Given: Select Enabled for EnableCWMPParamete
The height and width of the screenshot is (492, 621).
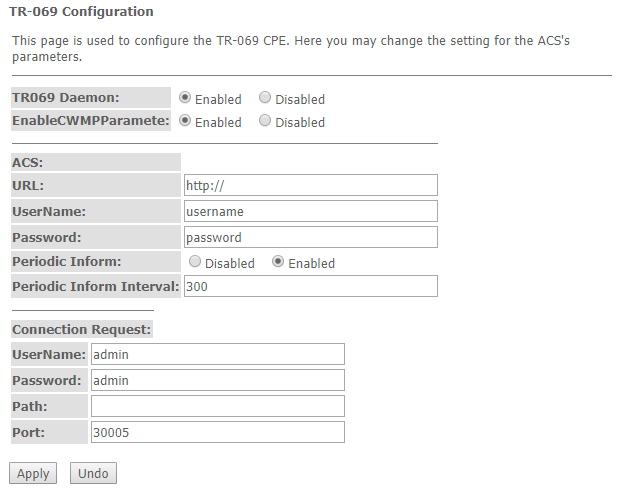Looking at the screenshot, I should pyautogui.click(x=186, y=121).
